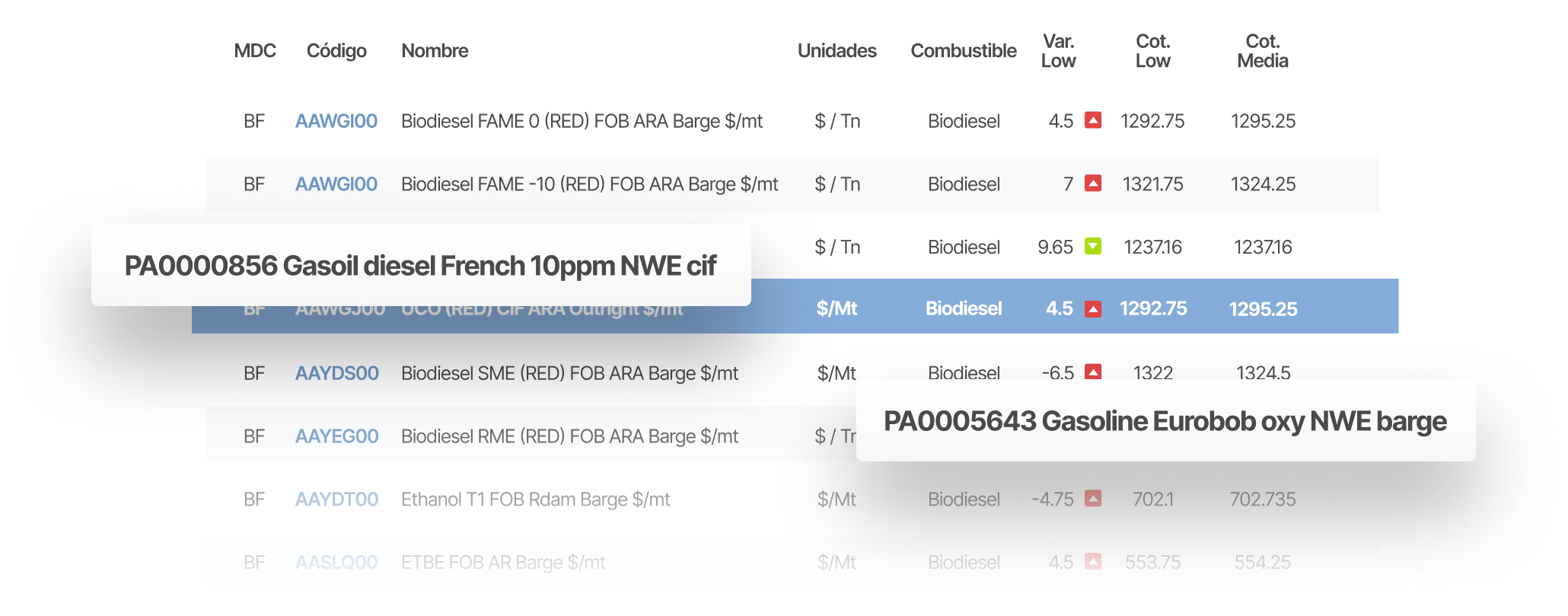Click faded arrow icon in ETBE row
Screen dimensions: 1568x616
click(1093, 562)
